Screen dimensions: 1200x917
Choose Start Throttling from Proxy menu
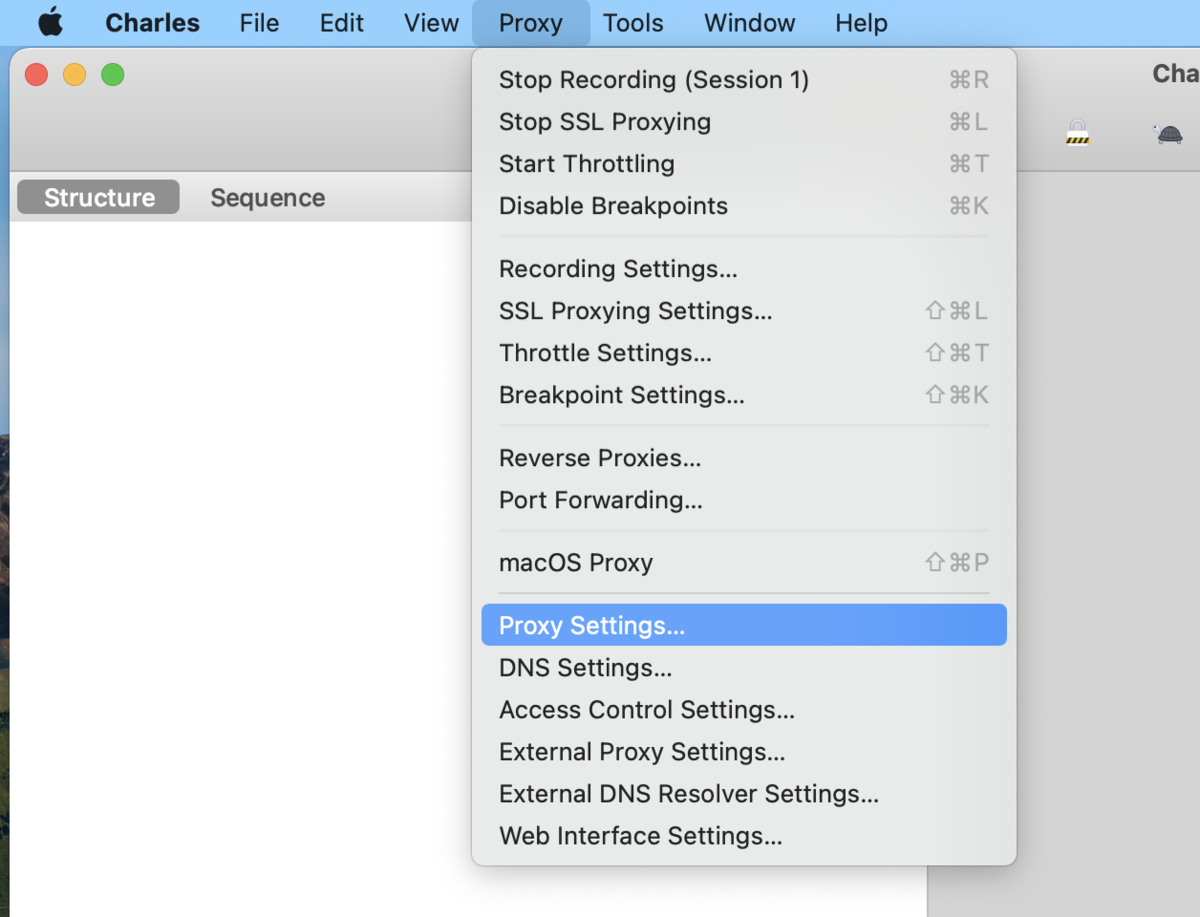(586, 164)
